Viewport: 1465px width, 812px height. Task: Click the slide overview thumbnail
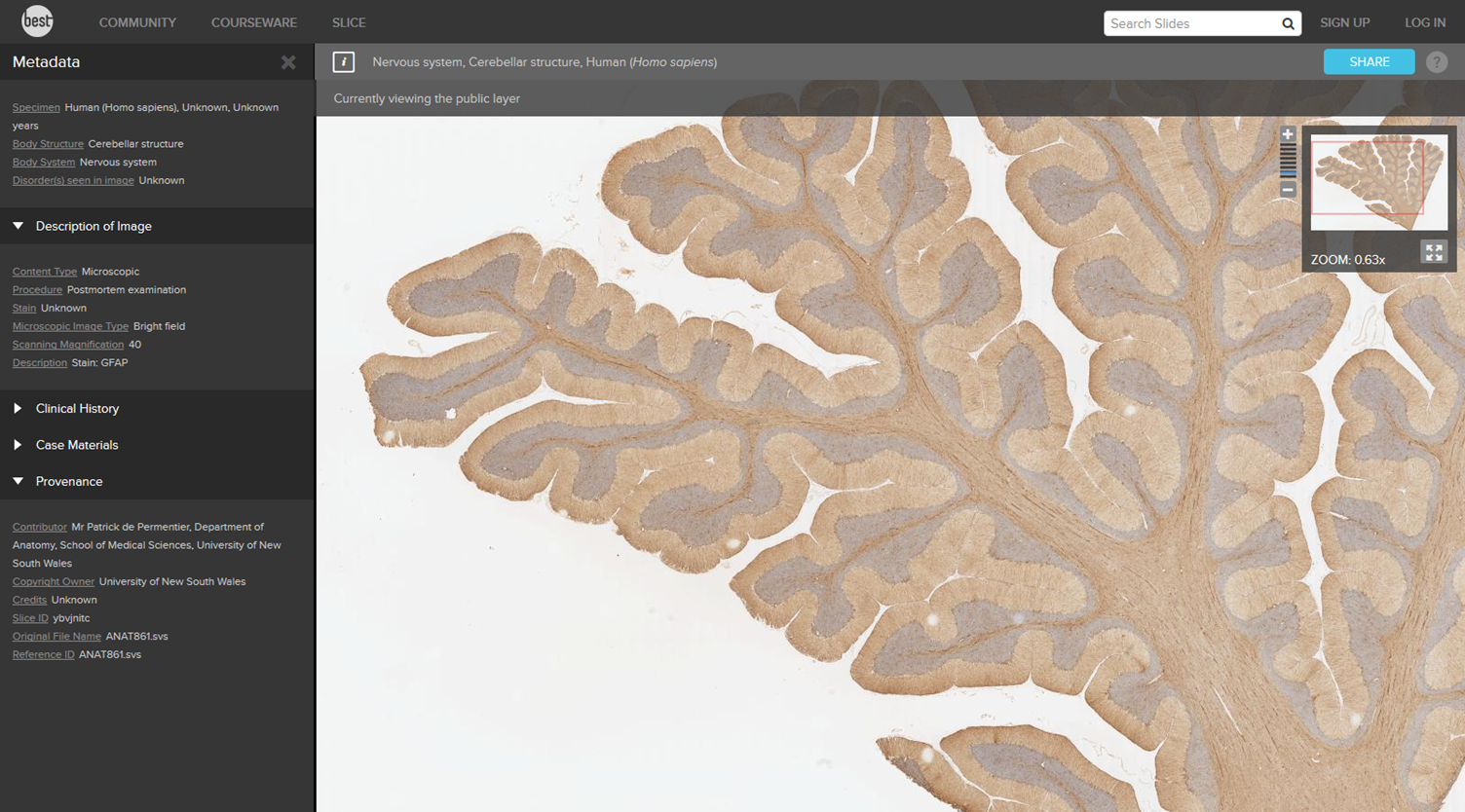pos(1378,182)
